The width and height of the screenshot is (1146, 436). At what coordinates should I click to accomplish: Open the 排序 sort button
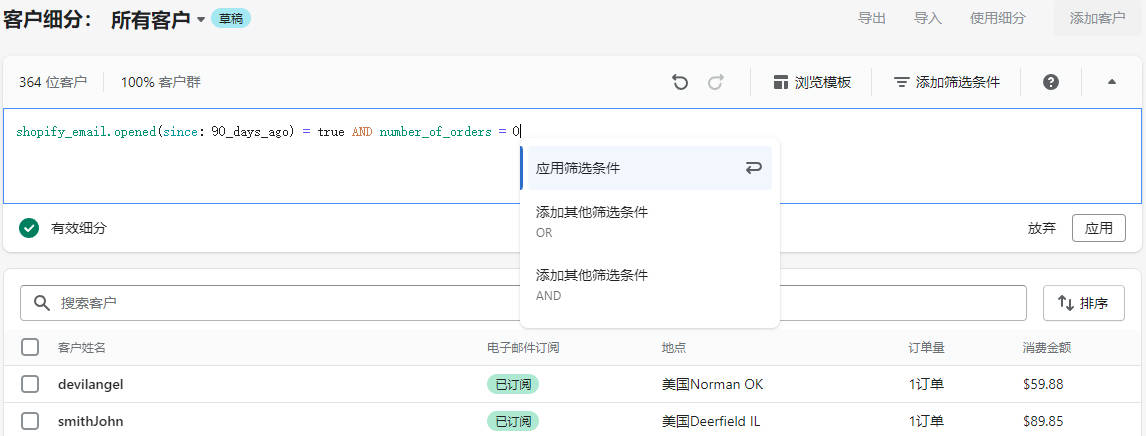tap(1084, 302)
